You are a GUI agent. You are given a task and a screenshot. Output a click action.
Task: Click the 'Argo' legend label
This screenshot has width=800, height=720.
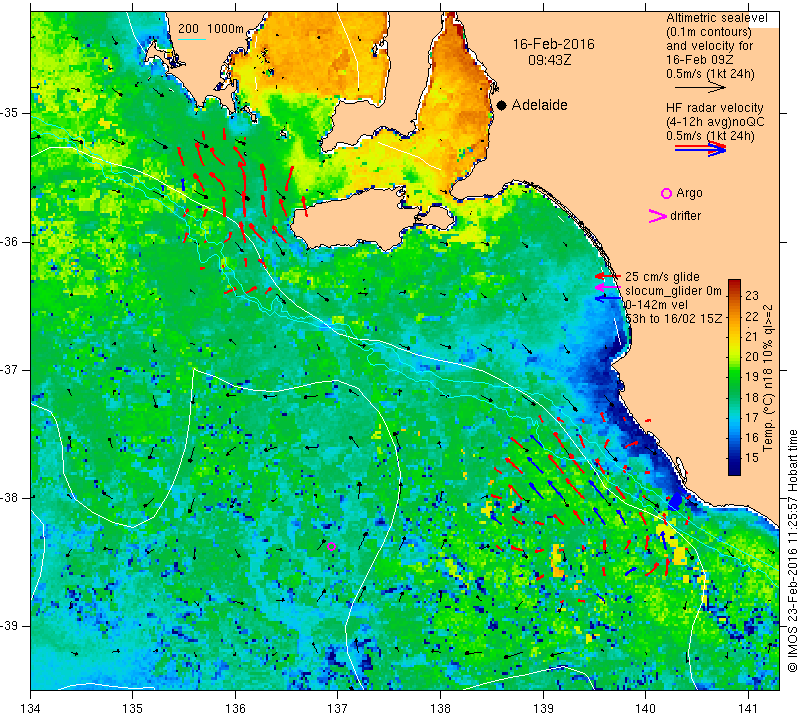pos(689,193)
